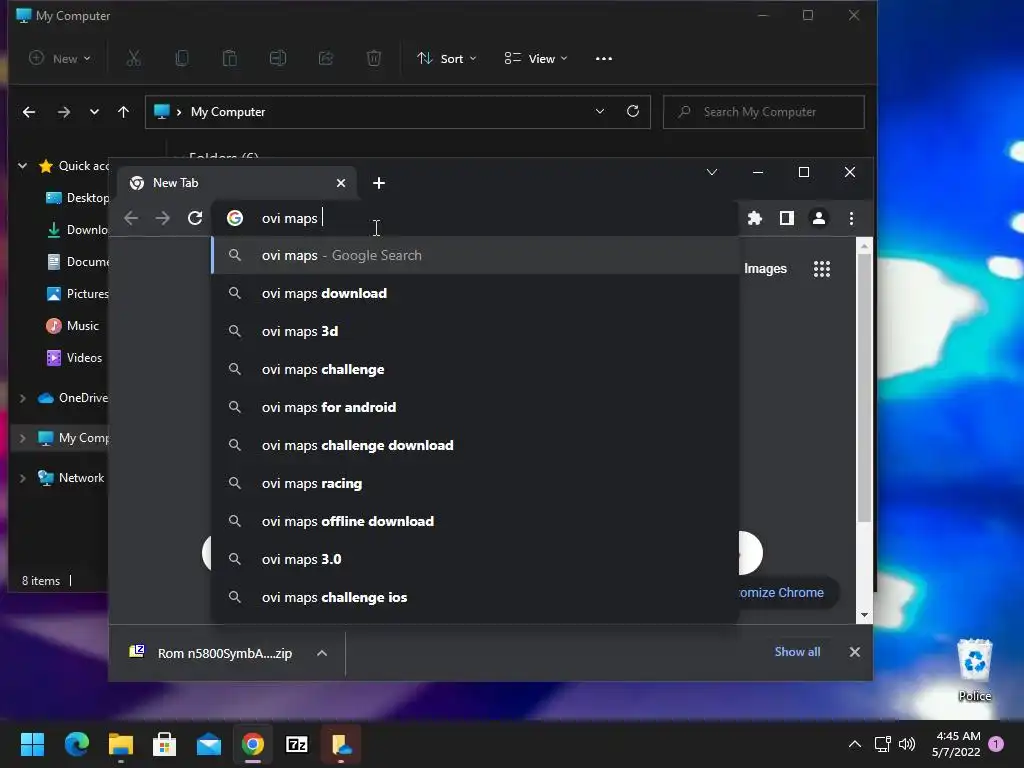
Task: Click Show all downloads link
Action: click(x=797, y=652)
